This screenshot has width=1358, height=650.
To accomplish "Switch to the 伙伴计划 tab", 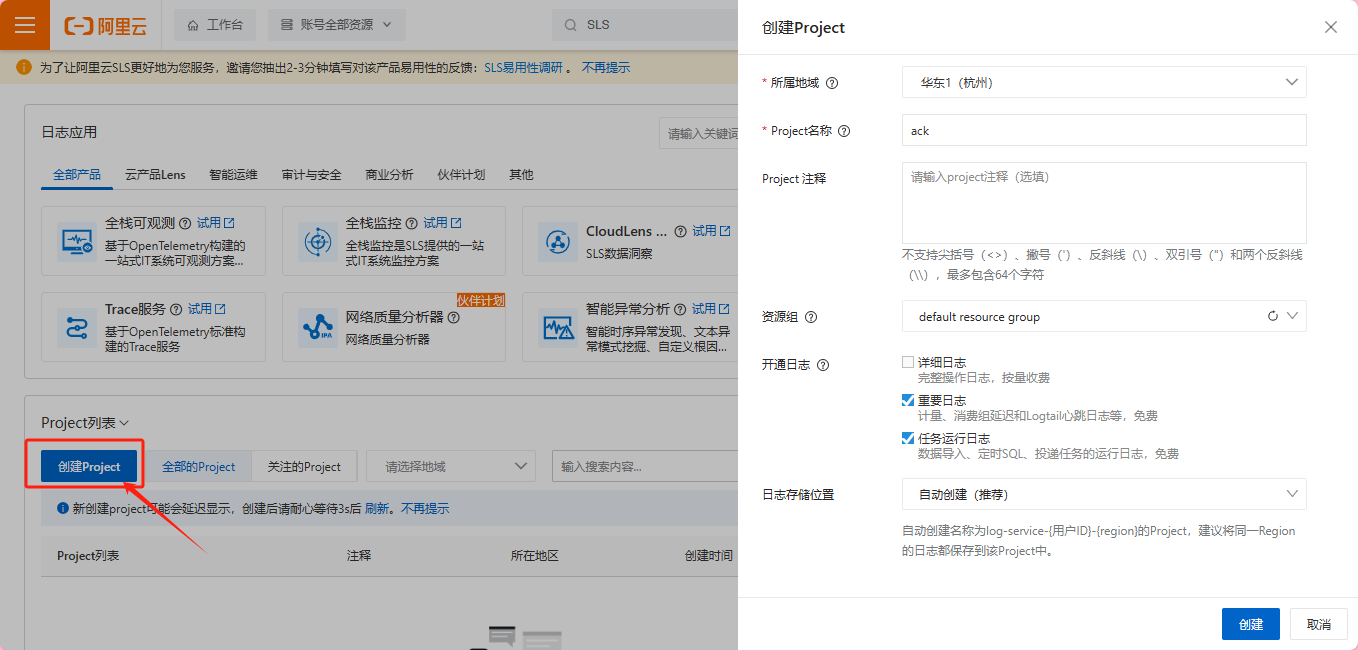I will (x=461, y=174).
